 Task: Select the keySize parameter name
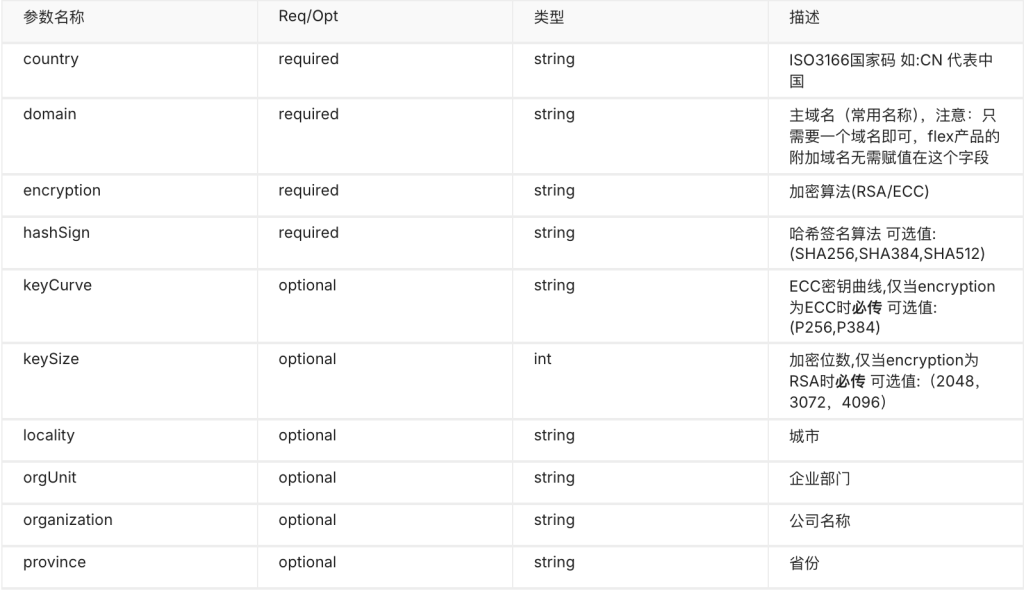51,359
